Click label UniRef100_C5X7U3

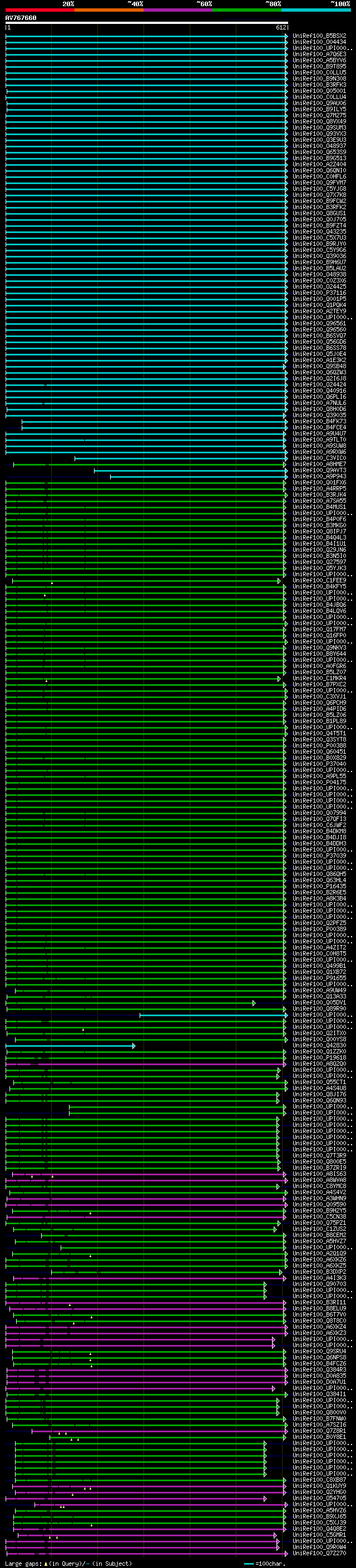coord(319,238)
